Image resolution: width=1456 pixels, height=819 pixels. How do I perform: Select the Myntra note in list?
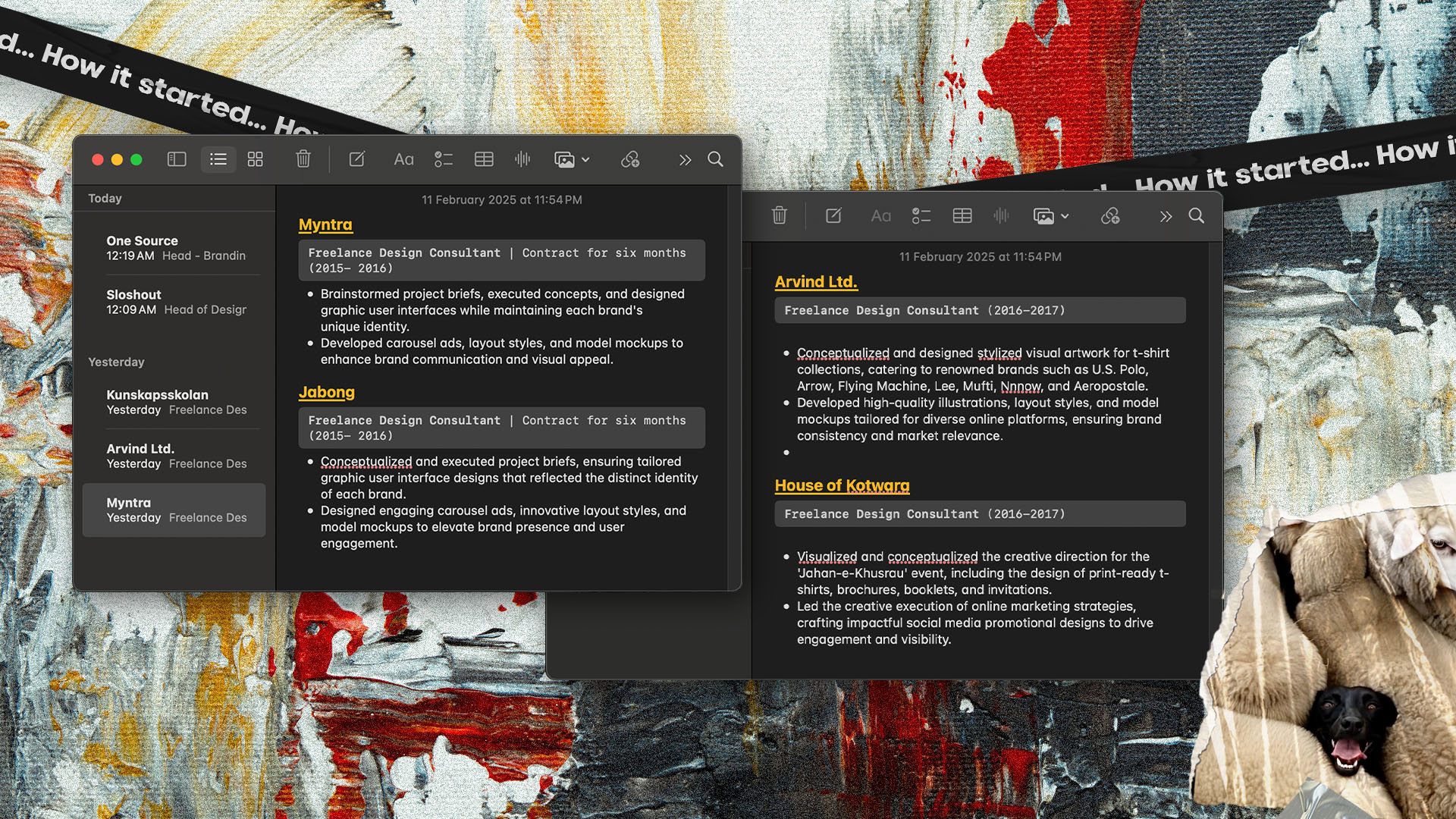[x=174, y=510]
